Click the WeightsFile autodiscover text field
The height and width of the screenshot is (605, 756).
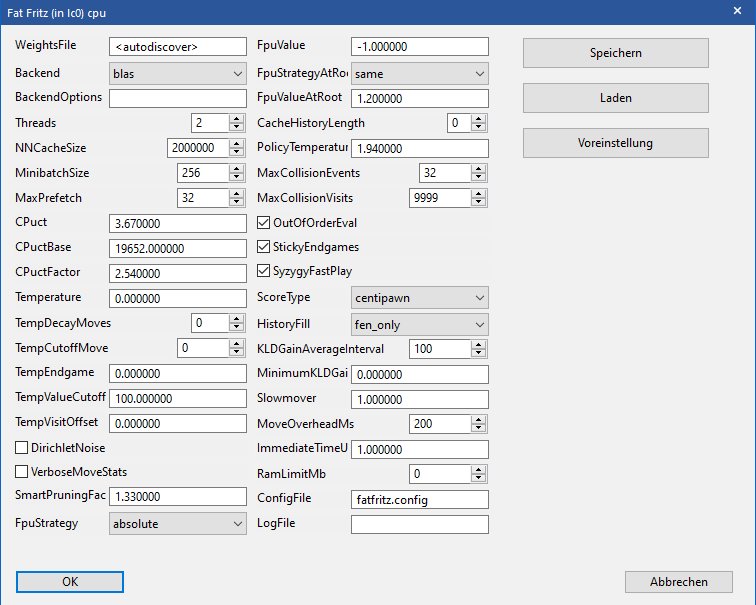177,47
